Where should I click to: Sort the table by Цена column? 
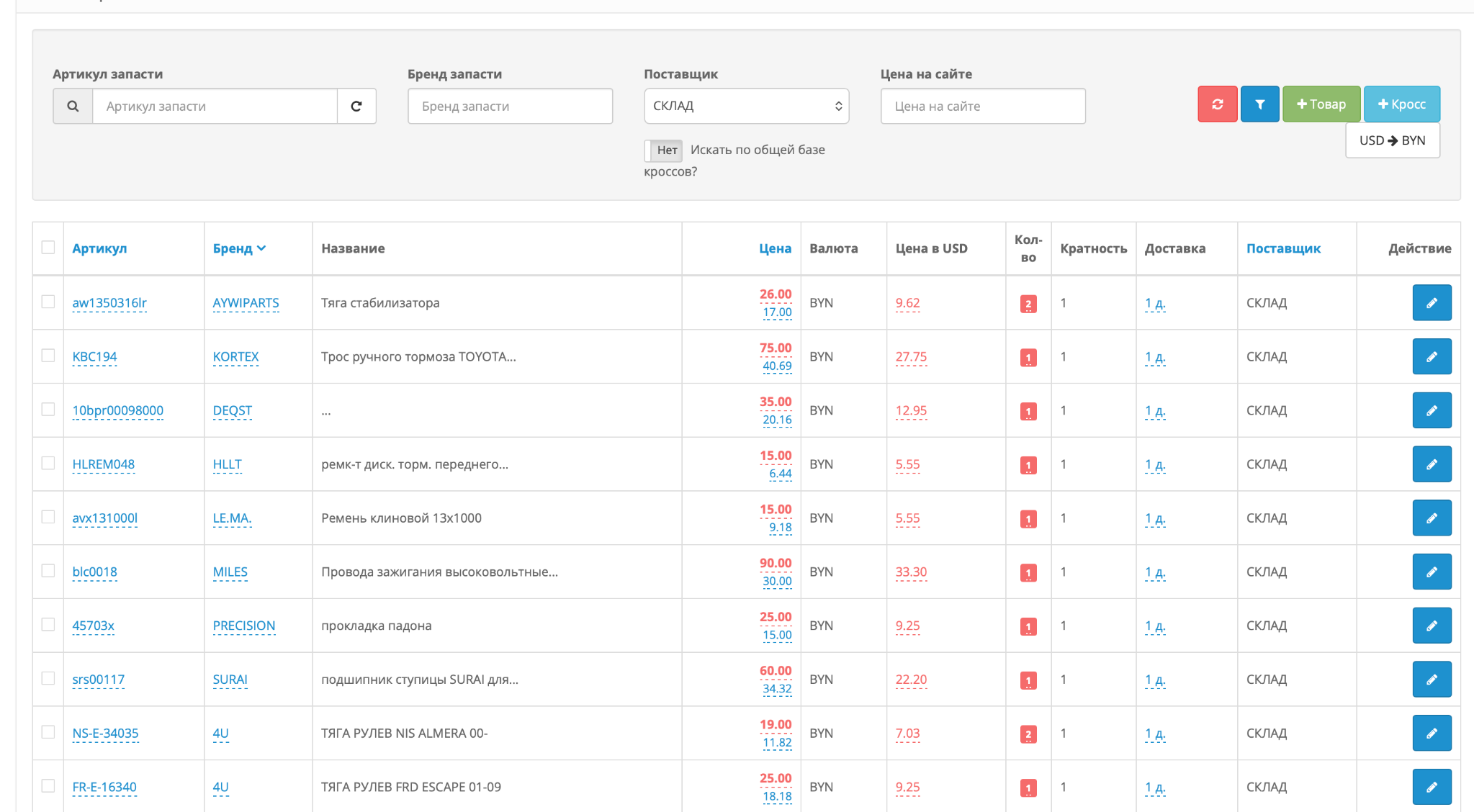point(775,248)
